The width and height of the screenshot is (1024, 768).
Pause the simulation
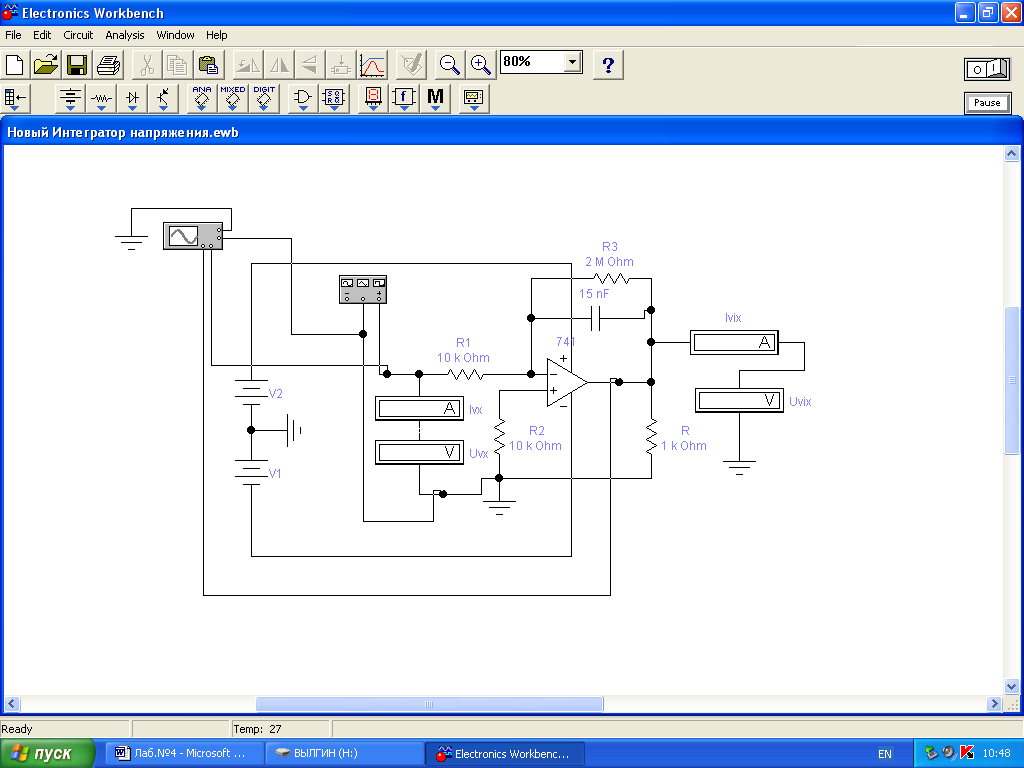pos(987,103)
